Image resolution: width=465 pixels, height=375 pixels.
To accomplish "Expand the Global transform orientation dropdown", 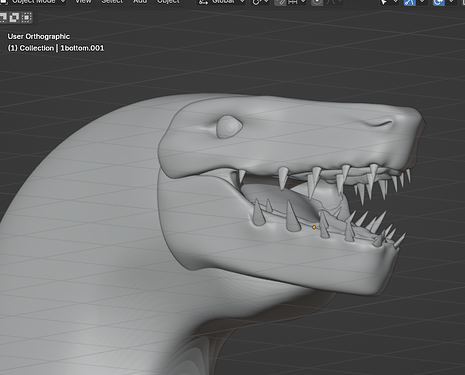I will click(221, 2).
